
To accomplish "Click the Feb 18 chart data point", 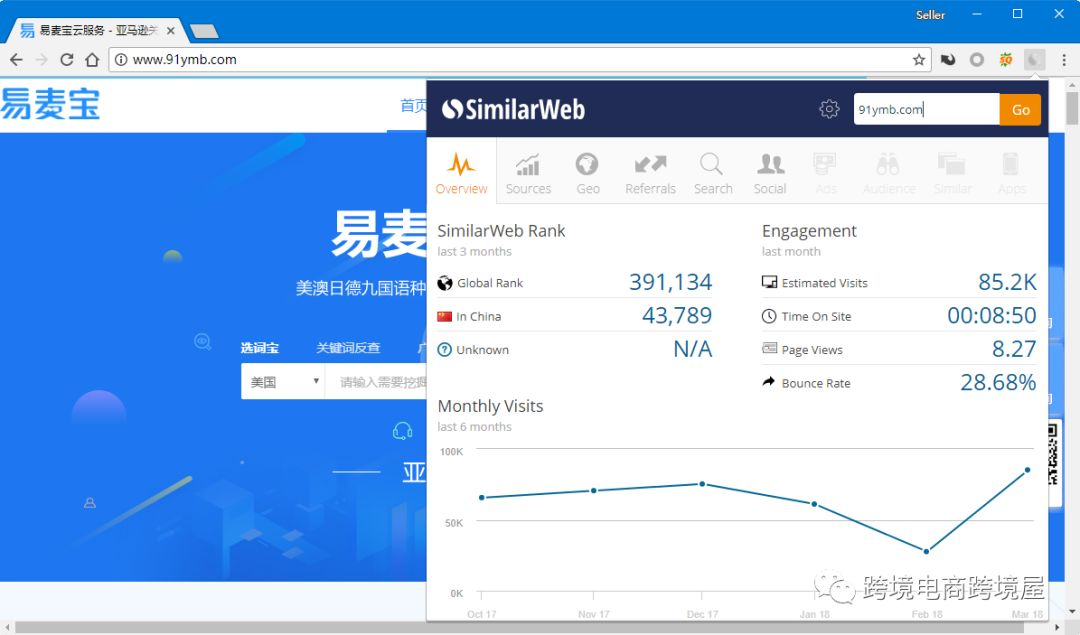I will tap(926, 551).
